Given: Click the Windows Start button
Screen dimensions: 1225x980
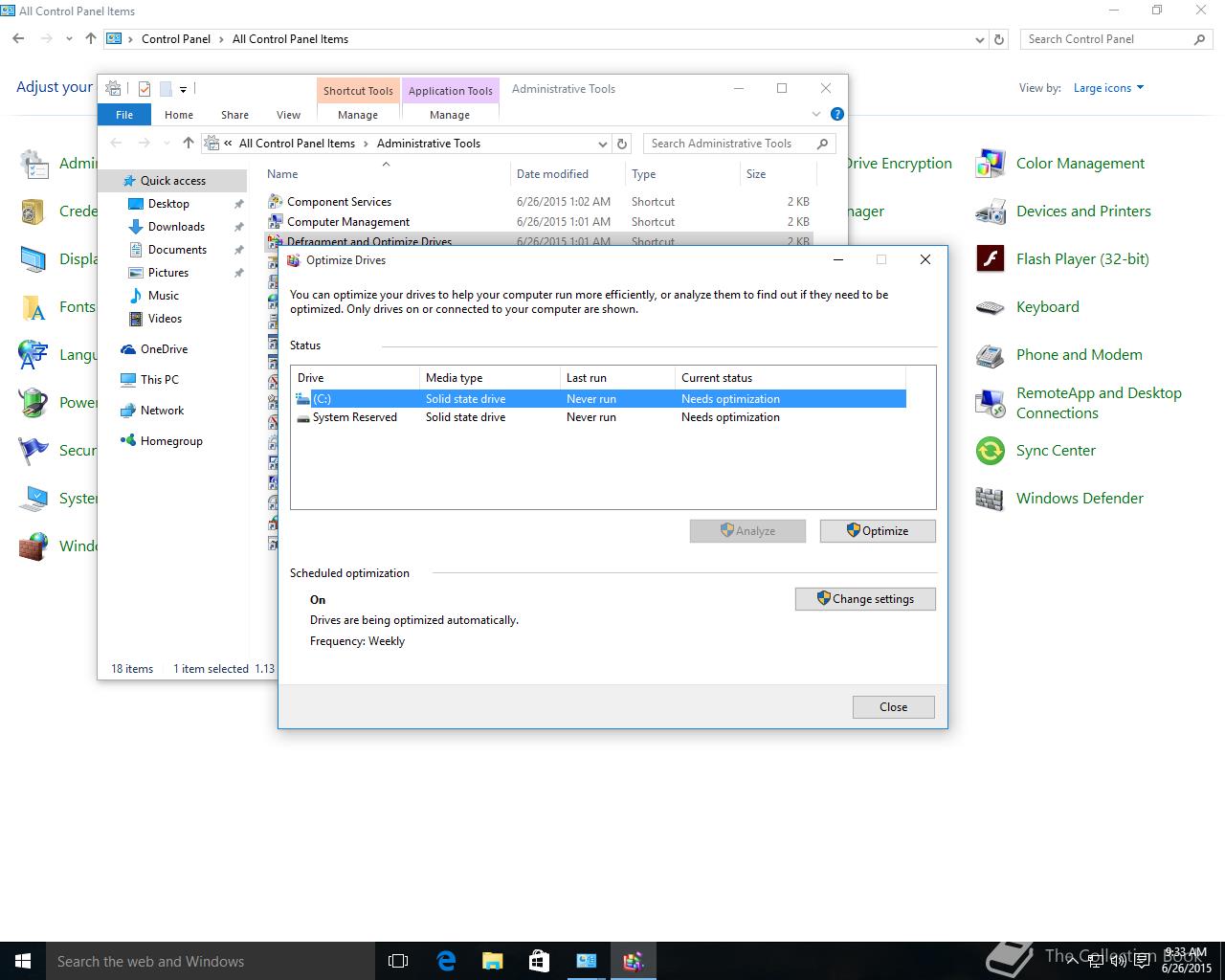Looking at the screenshot, I should click(23, 961).
